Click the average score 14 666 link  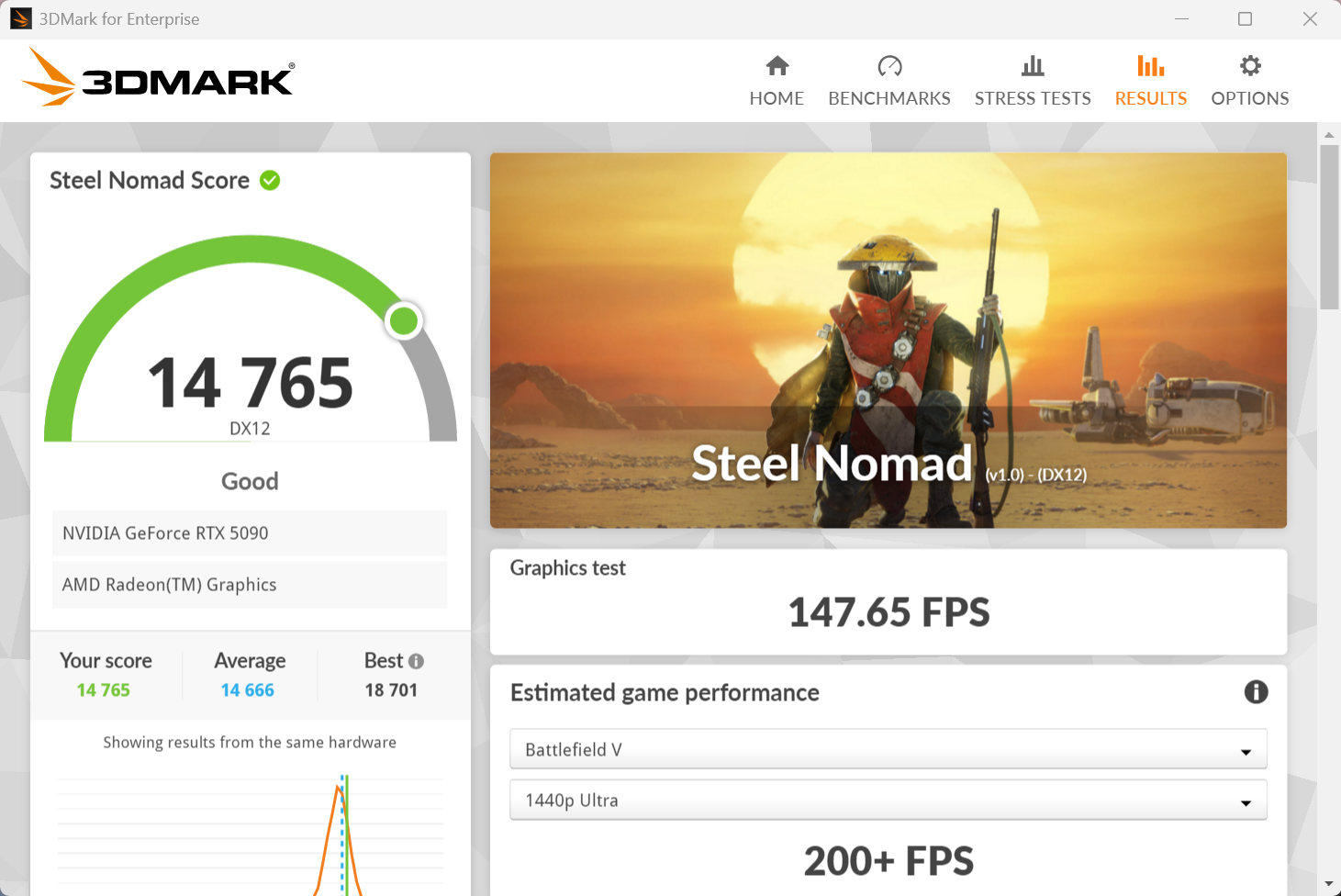[x=249, y=689]
